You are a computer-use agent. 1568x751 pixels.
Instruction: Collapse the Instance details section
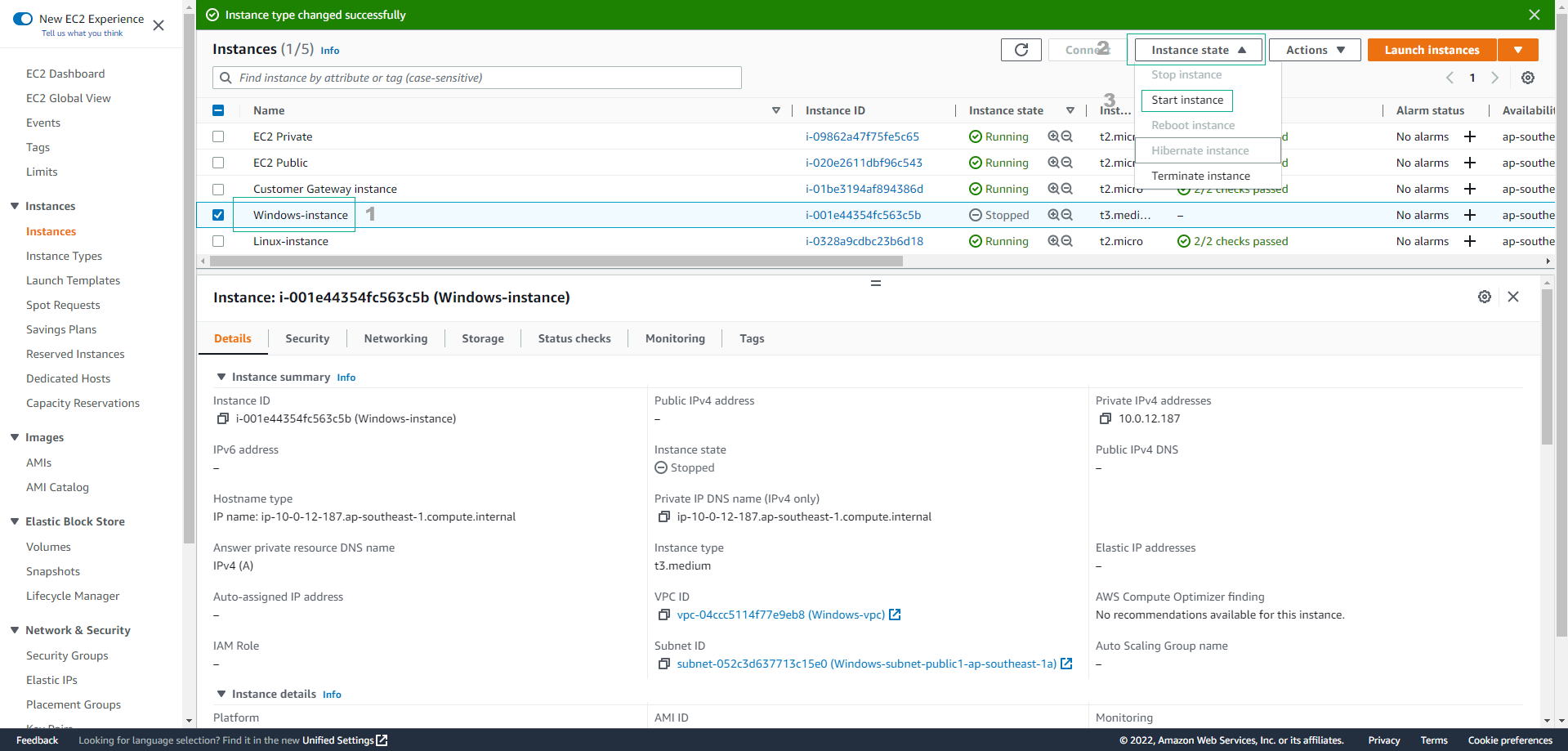pos(221,694)
